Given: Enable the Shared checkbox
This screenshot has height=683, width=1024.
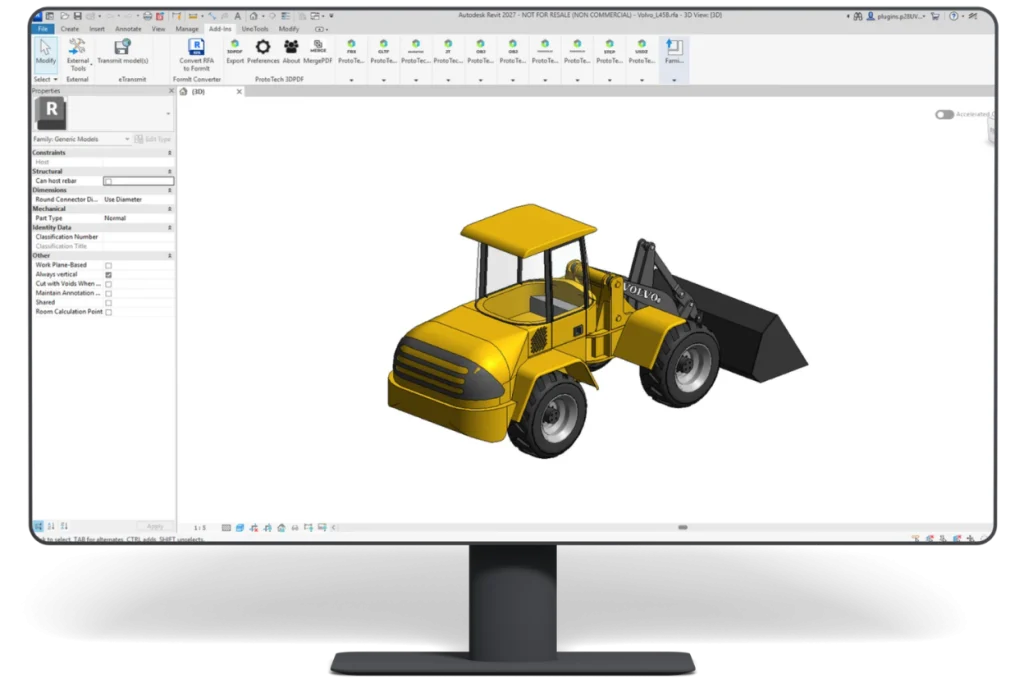Looking at the screenshot, I should 108,303.
